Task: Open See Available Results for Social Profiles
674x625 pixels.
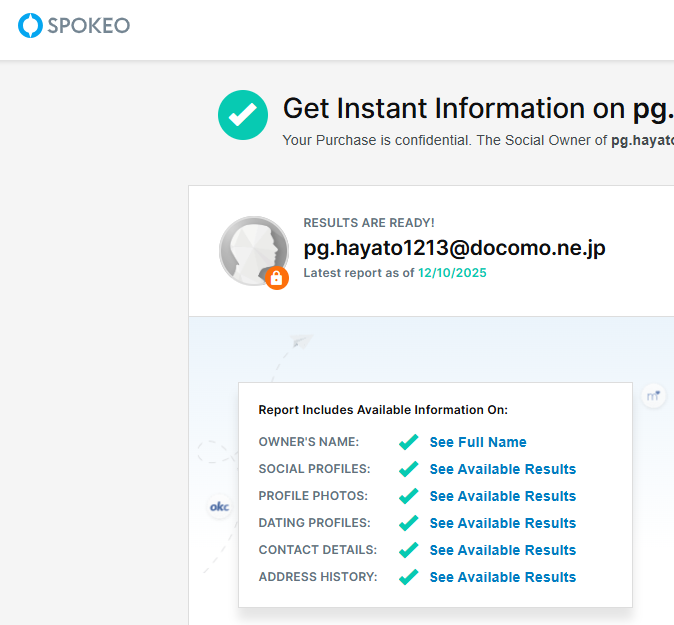Action: [x=502, y=469]
